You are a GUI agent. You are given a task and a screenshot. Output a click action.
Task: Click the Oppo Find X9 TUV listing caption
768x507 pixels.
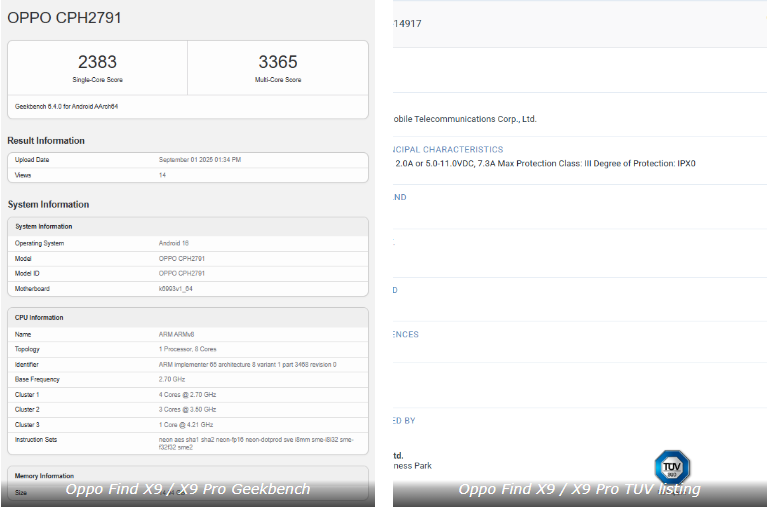click(x=580, y=489)
